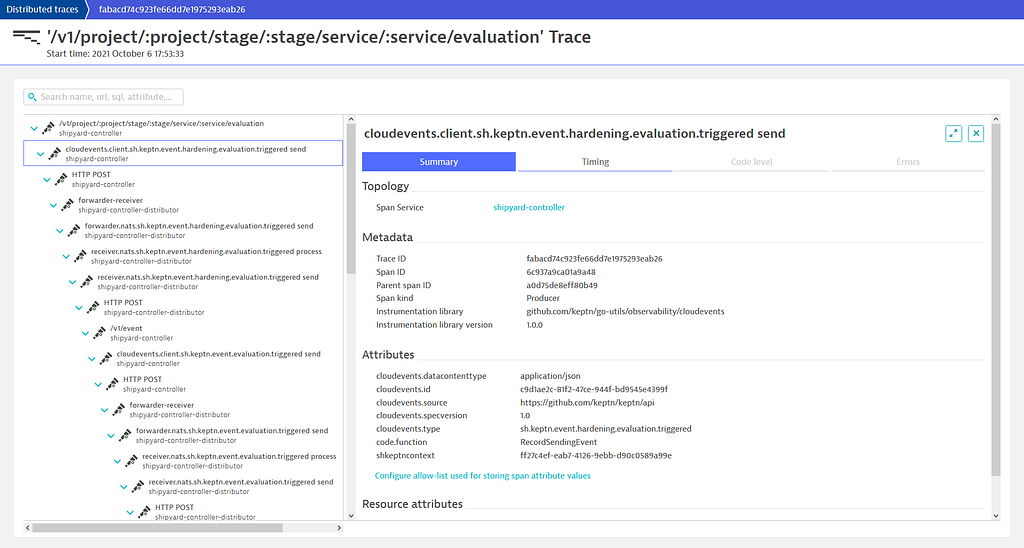The width and height of the screenshot is (1024, 548).
Task: Collapse receiver.nats evaluation.triggered process node
Action: [x=117, y=461]
